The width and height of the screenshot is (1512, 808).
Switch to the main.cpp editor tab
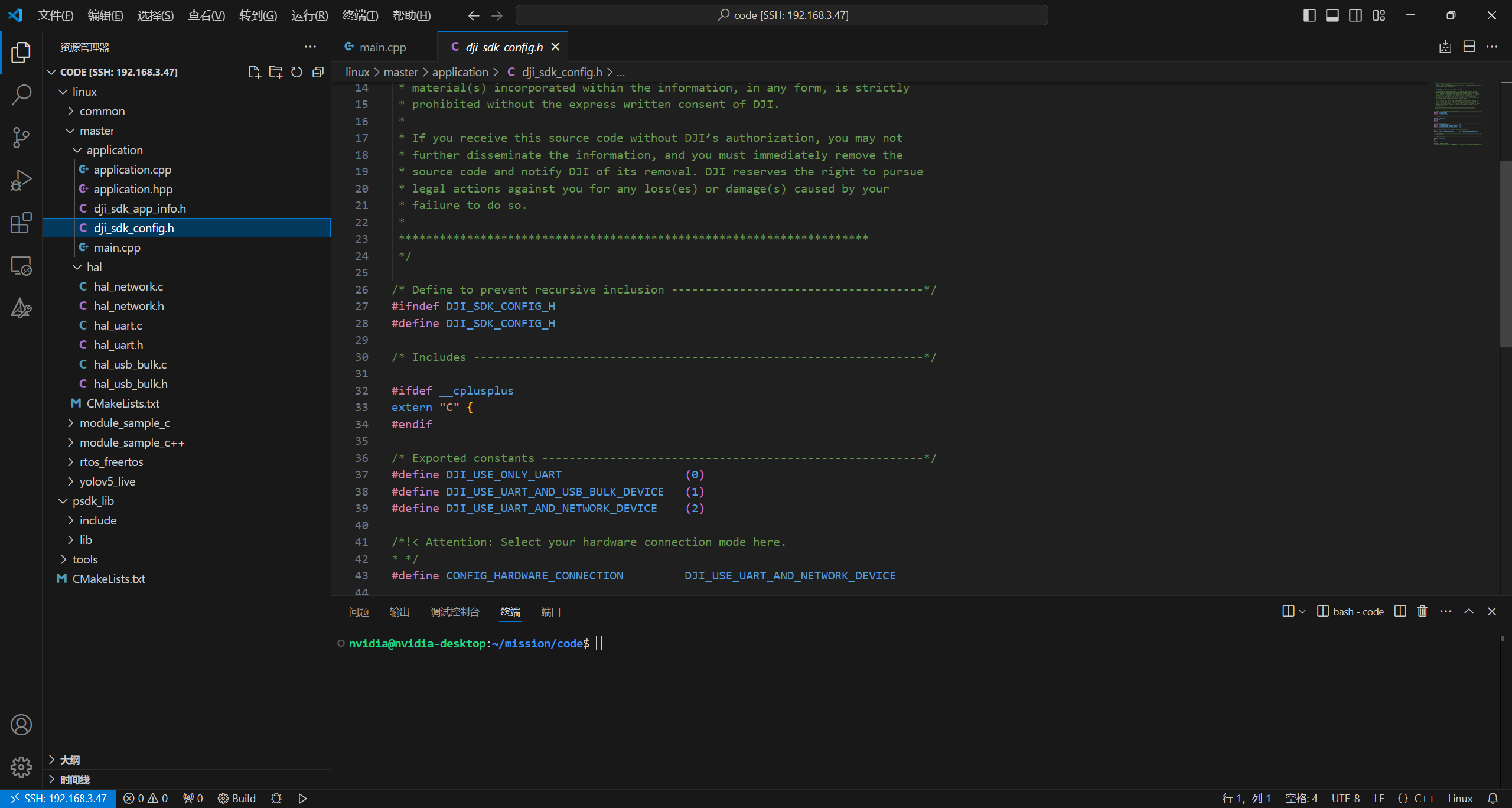383,47
